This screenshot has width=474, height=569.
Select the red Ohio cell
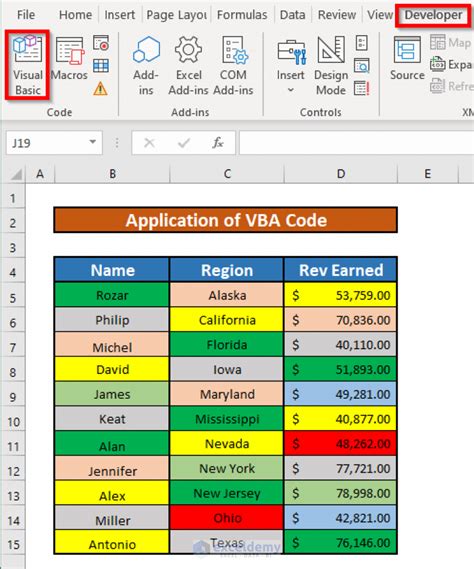pyautogui.click(x=227, y=517)
